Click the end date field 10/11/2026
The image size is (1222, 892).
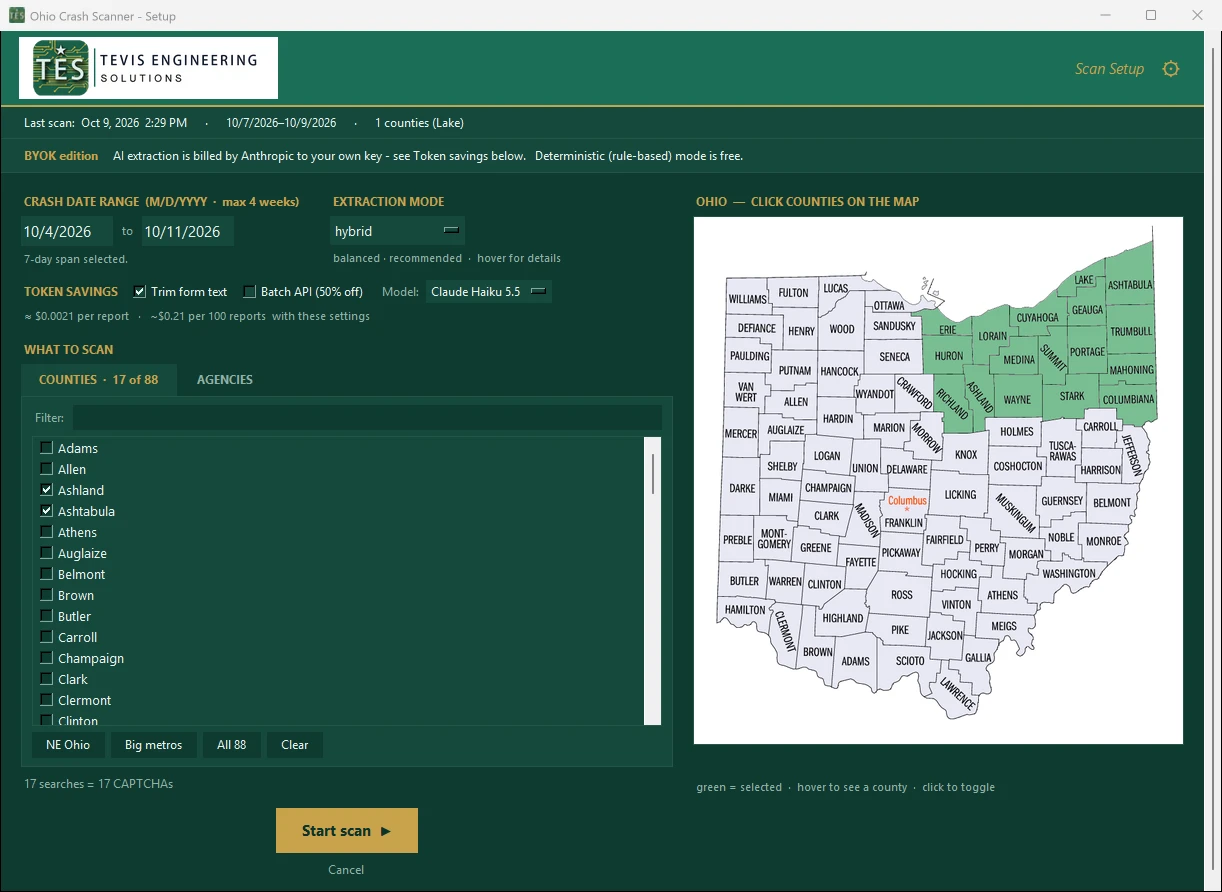point(187,231)
